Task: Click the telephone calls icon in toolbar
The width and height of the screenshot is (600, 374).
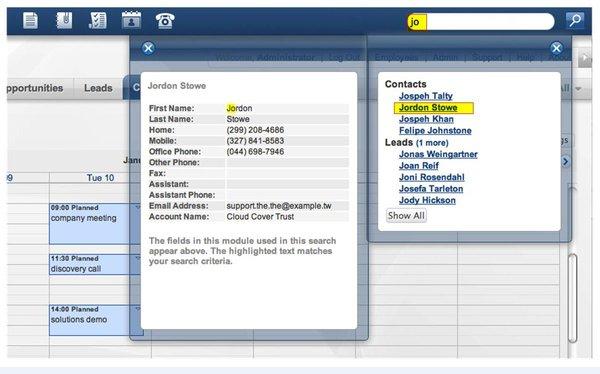Action: pos(165,20)
